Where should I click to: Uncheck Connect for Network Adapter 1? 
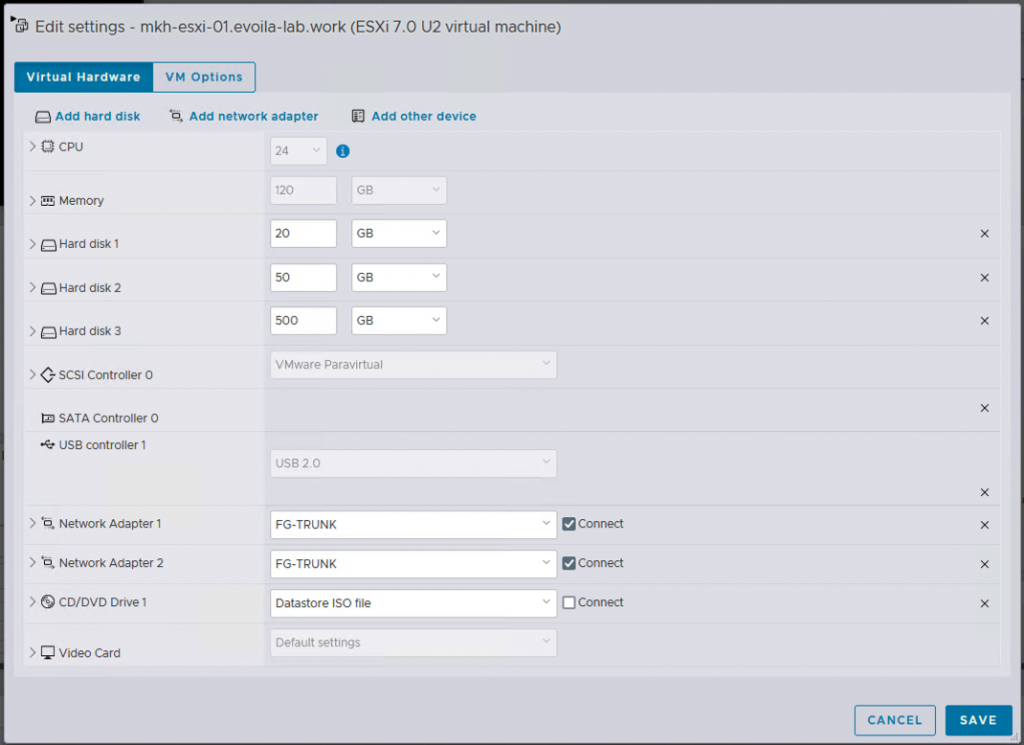(x=570, y=523)
